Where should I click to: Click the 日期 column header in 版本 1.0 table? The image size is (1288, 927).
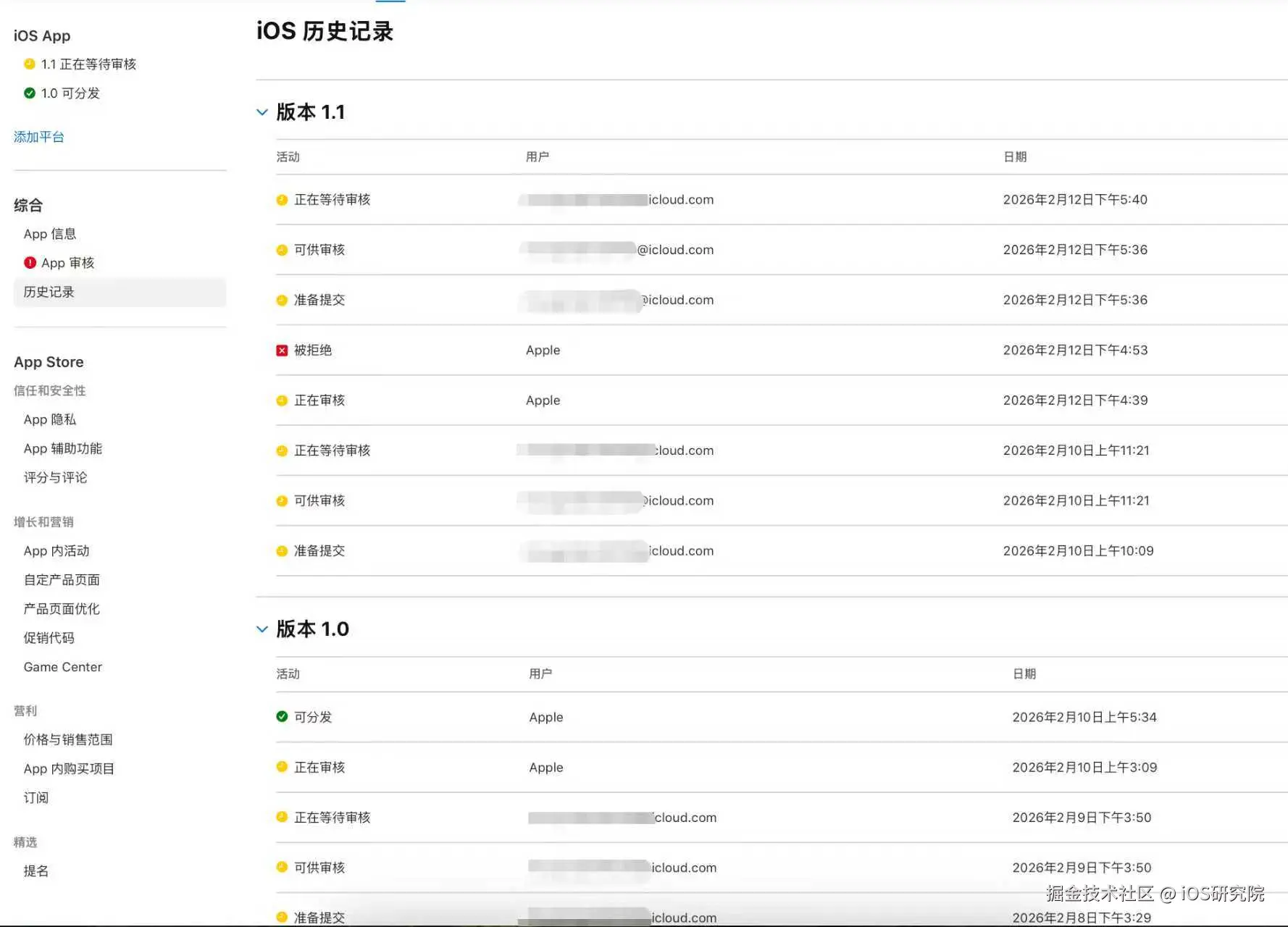1024,674
